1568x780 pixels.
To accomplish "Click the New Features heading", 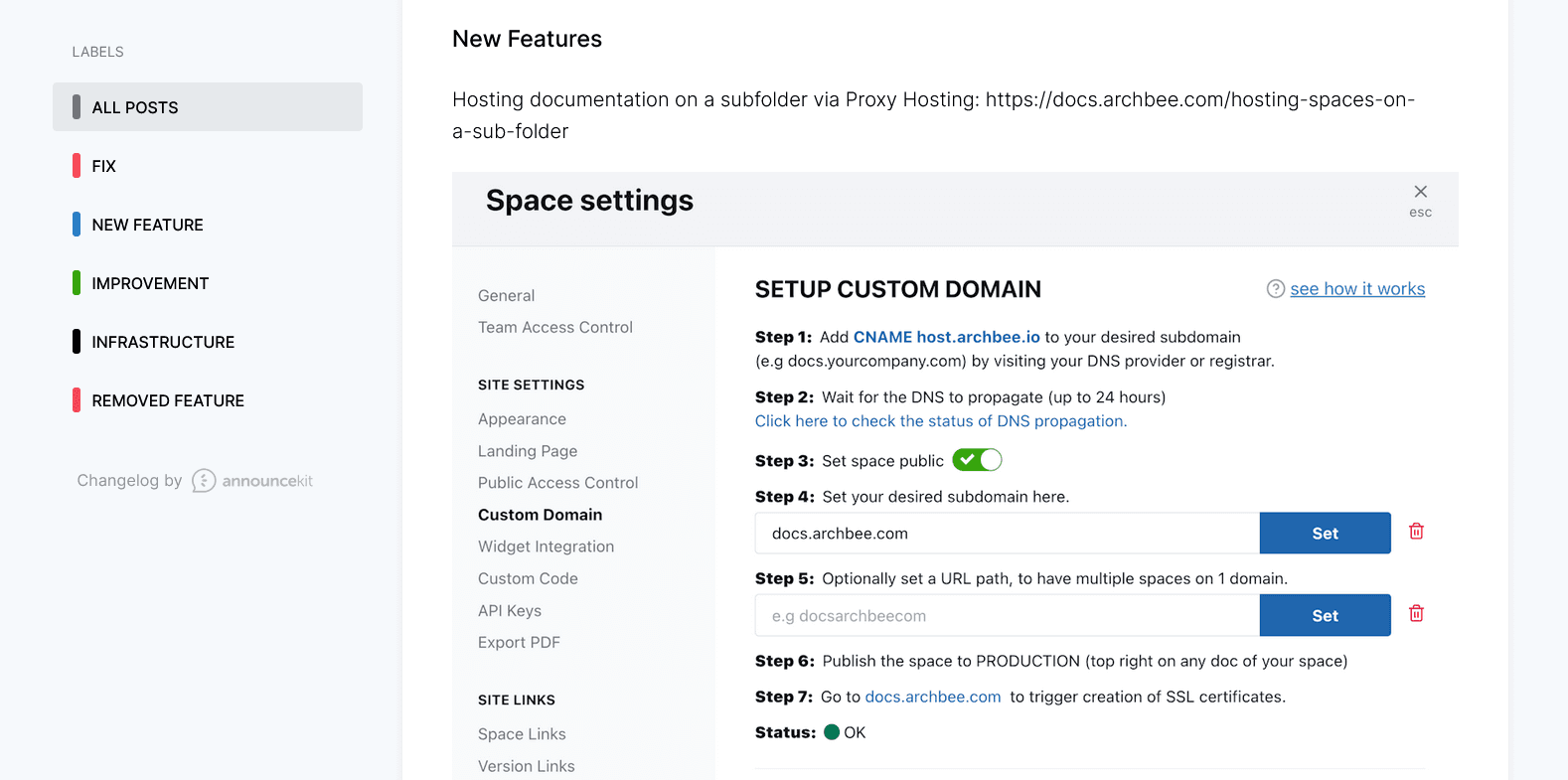I will tap(527, 39).
